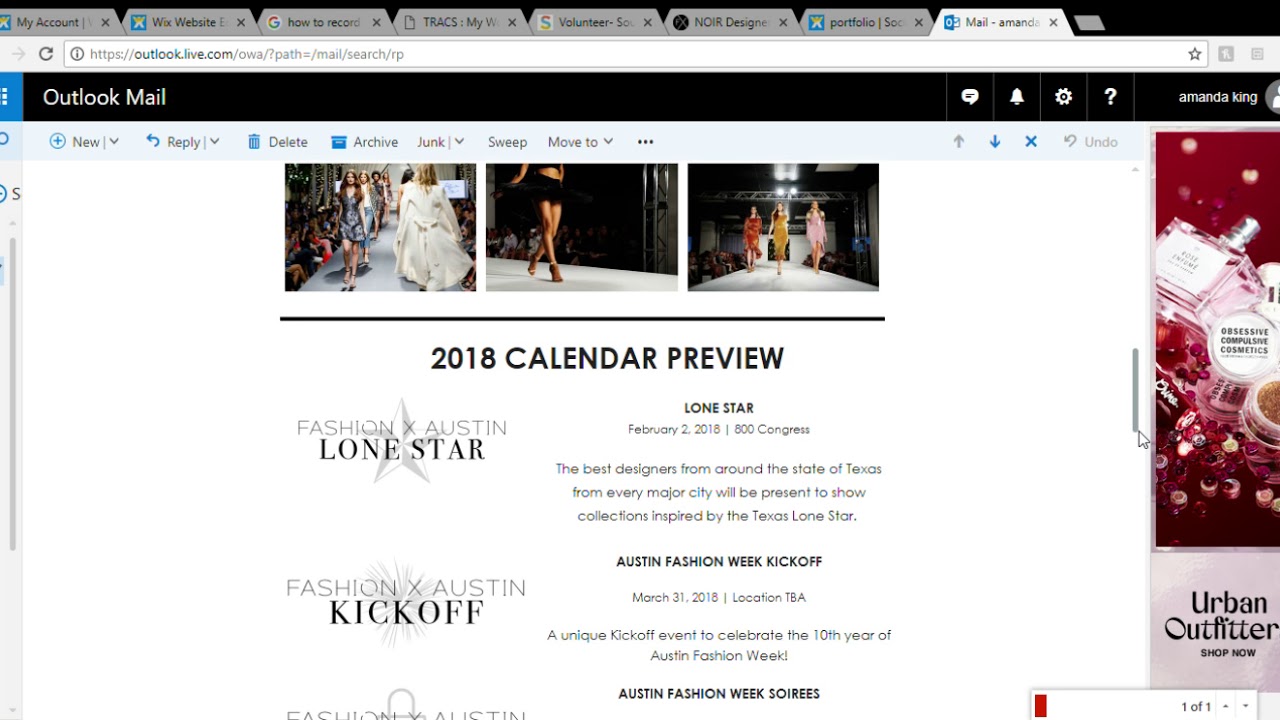Click Sweep in the toolbar
Screen dimensions: 1280x720
[x=507, y=142]
